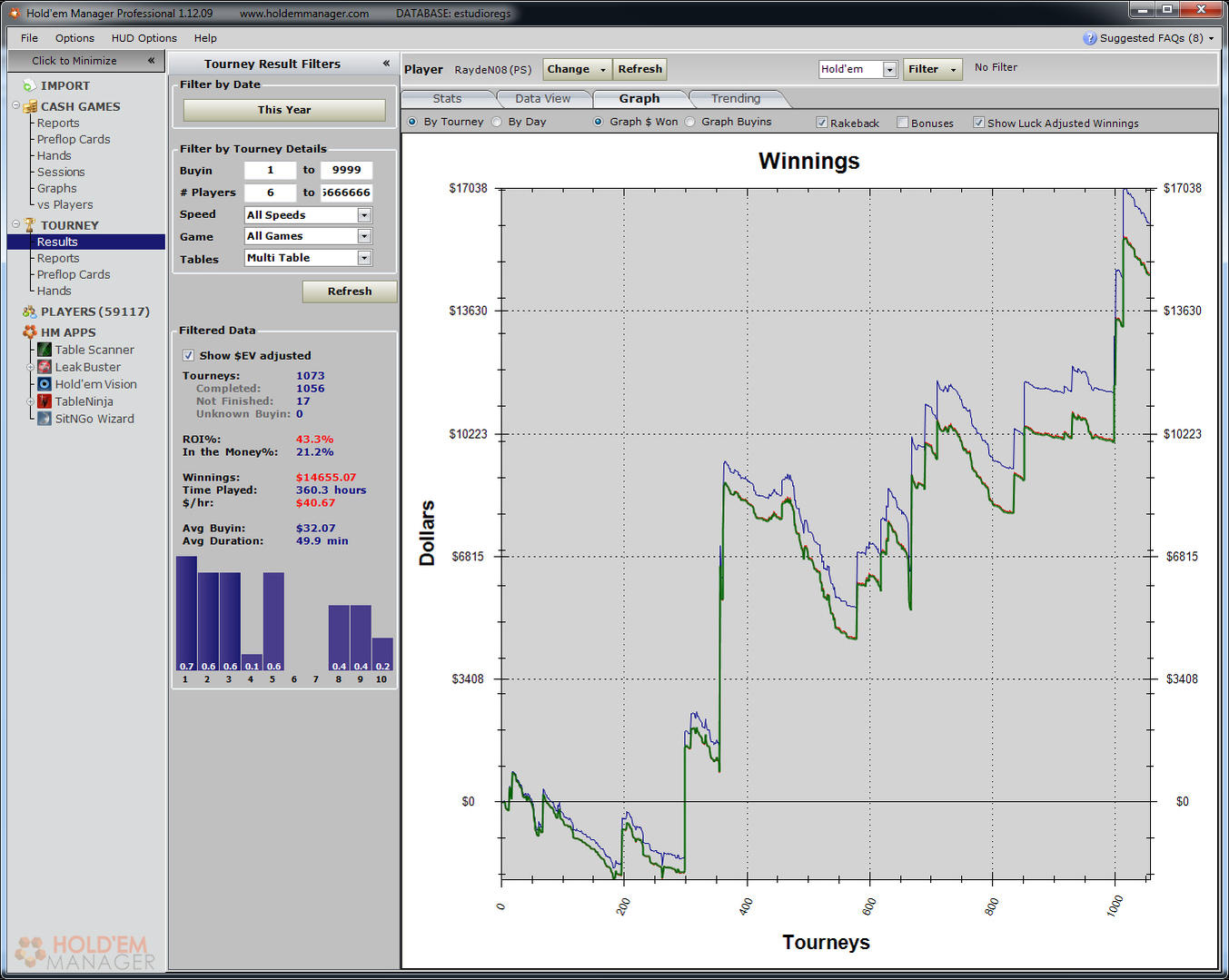The image size is (1229, 980).
Task: Open the HUD Options menu
Action: coord(144,38)
